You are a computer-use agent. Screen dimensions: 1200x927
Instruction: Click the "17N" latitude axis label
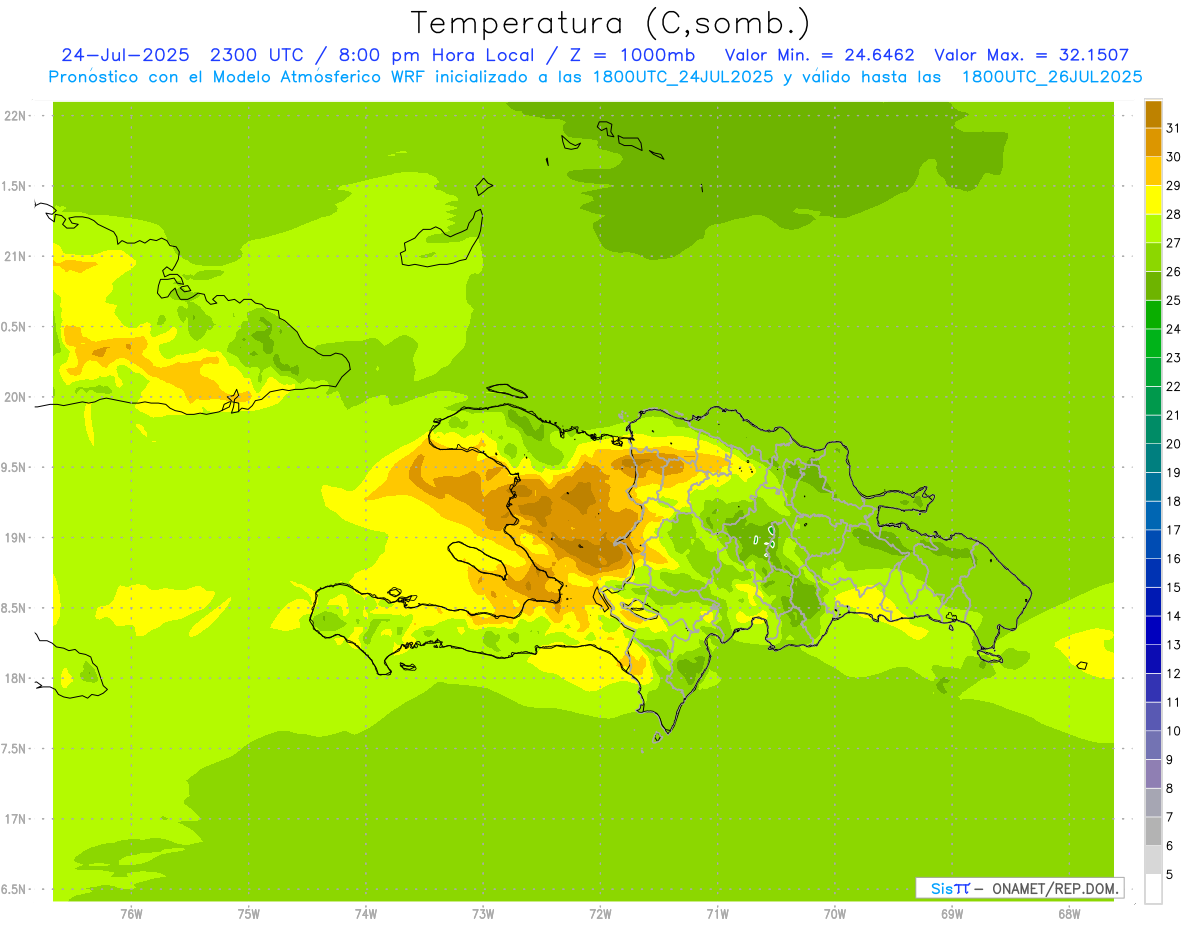[16, 819]
